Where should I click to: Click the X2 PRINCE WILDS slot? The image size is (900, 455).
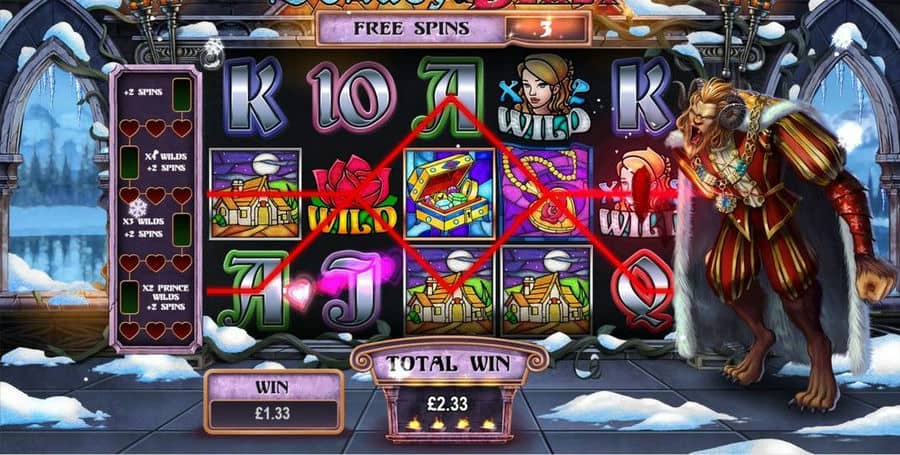(156, 297)
